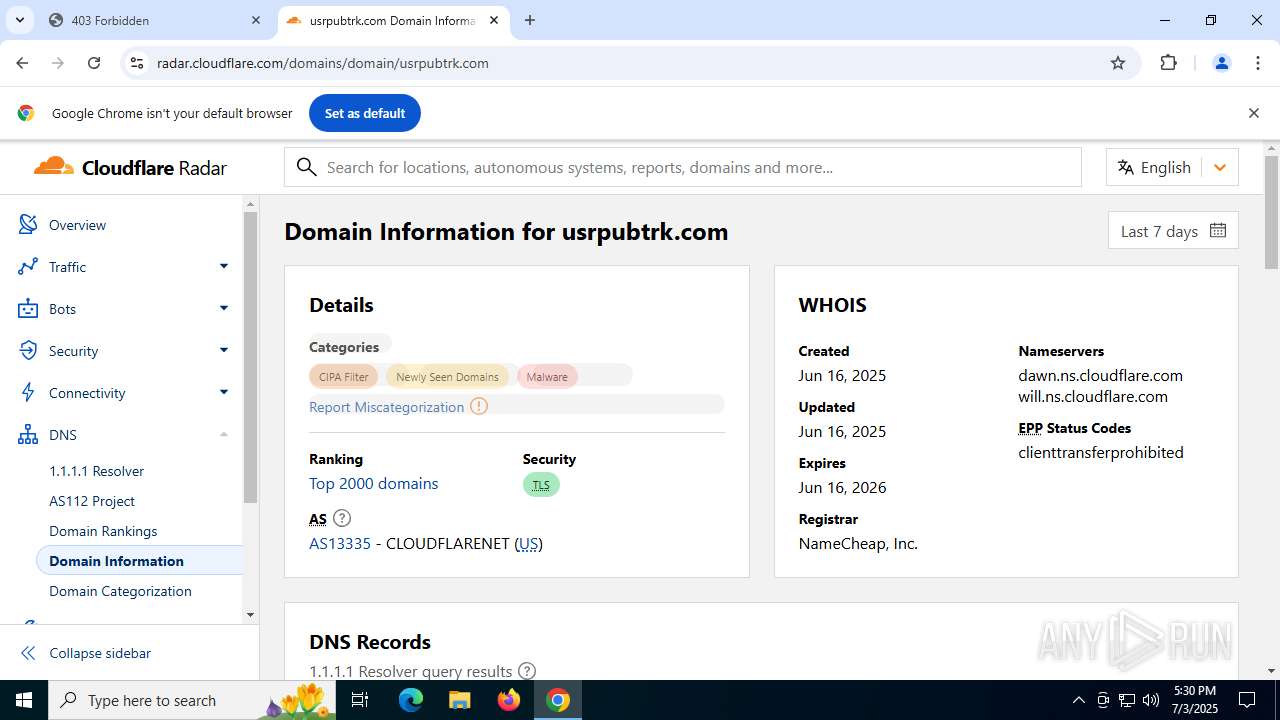Viewport: 1280px width, 720px height.
Task: Open Top 2000 domains link
Action: point(374,483)
